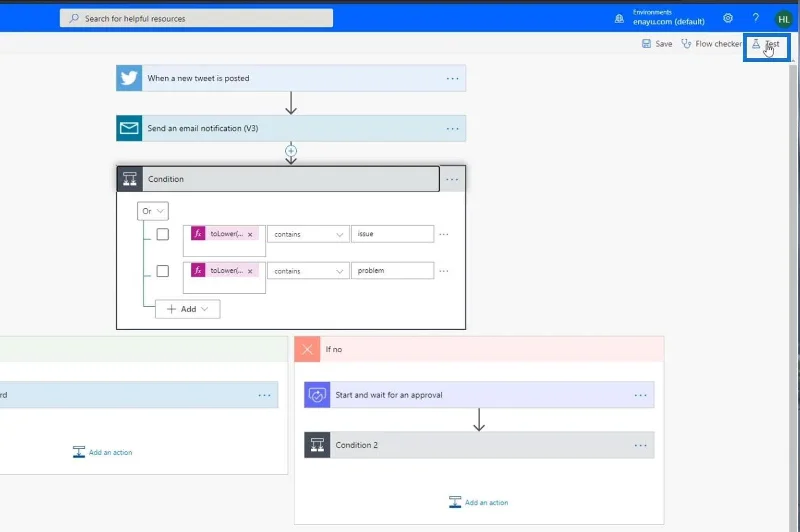Open contains dropdown for issue row
800x532 pixels.
[308, 234]
